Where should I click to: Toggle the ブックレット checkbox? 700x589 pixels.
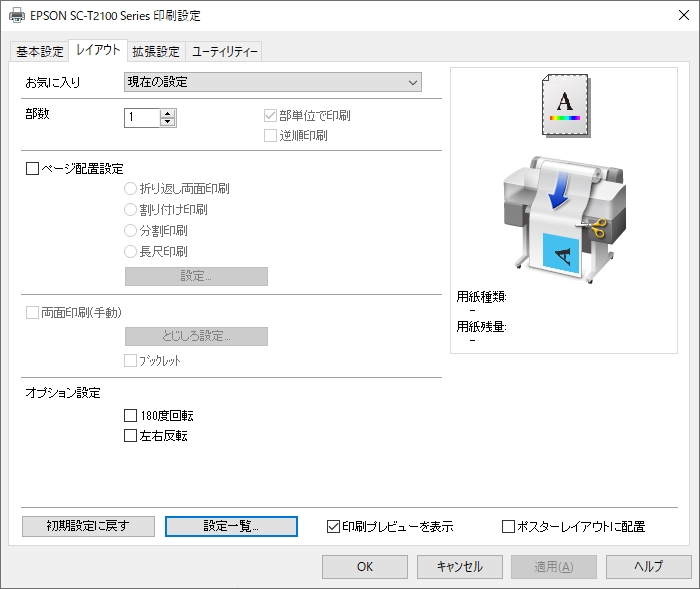click(x=130, y=360)
